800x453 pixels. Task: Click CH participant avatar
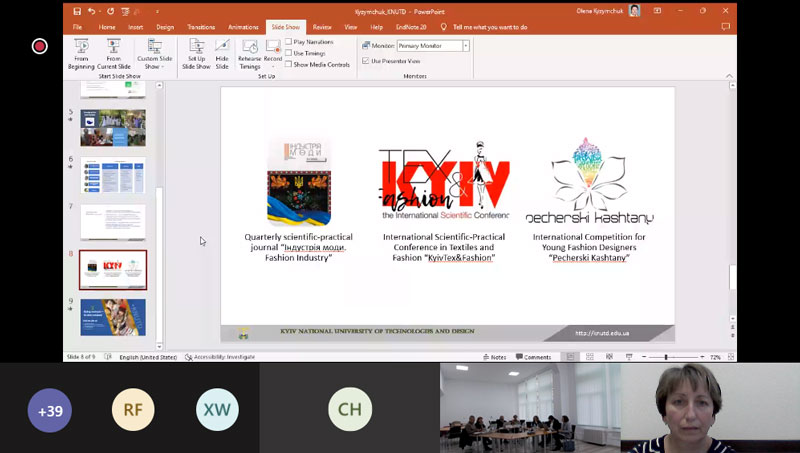click(350, 410)
